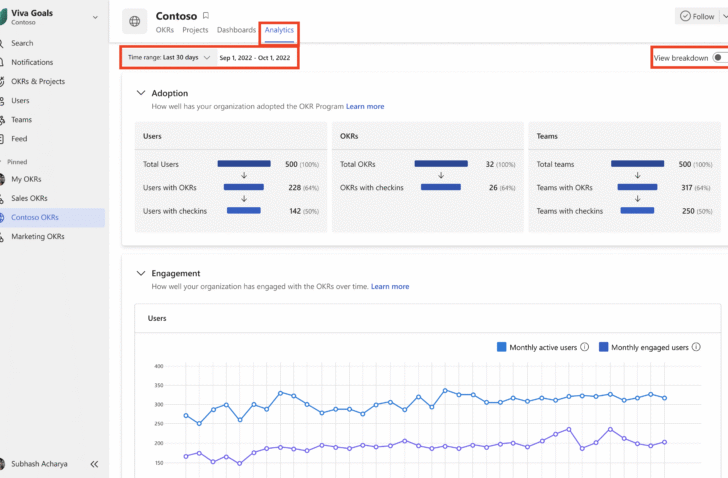Open the Viva Goals organization switcher chevron

[95, 17]
